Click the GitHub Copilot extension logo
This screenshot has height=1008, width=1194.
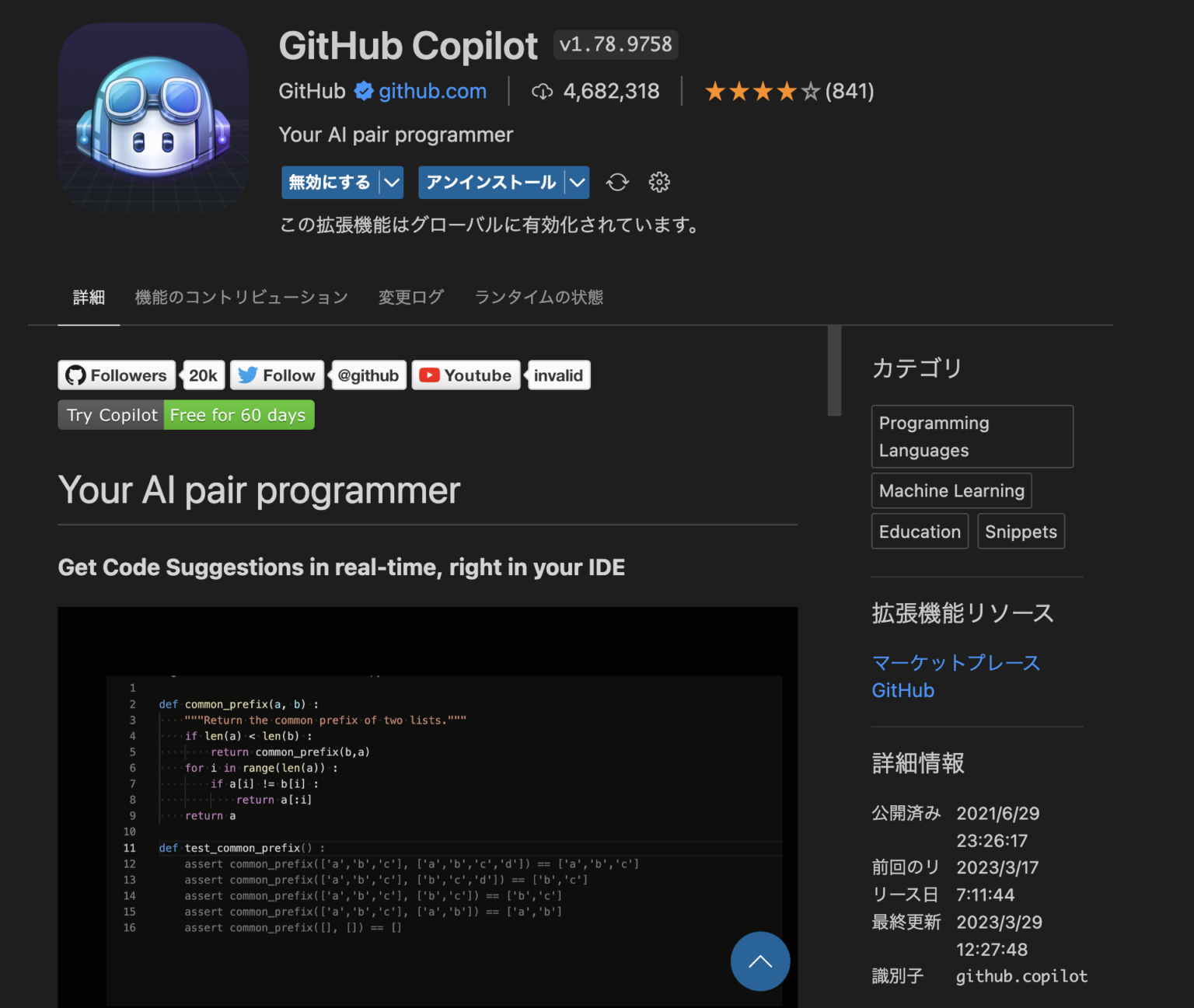point(153,118)
